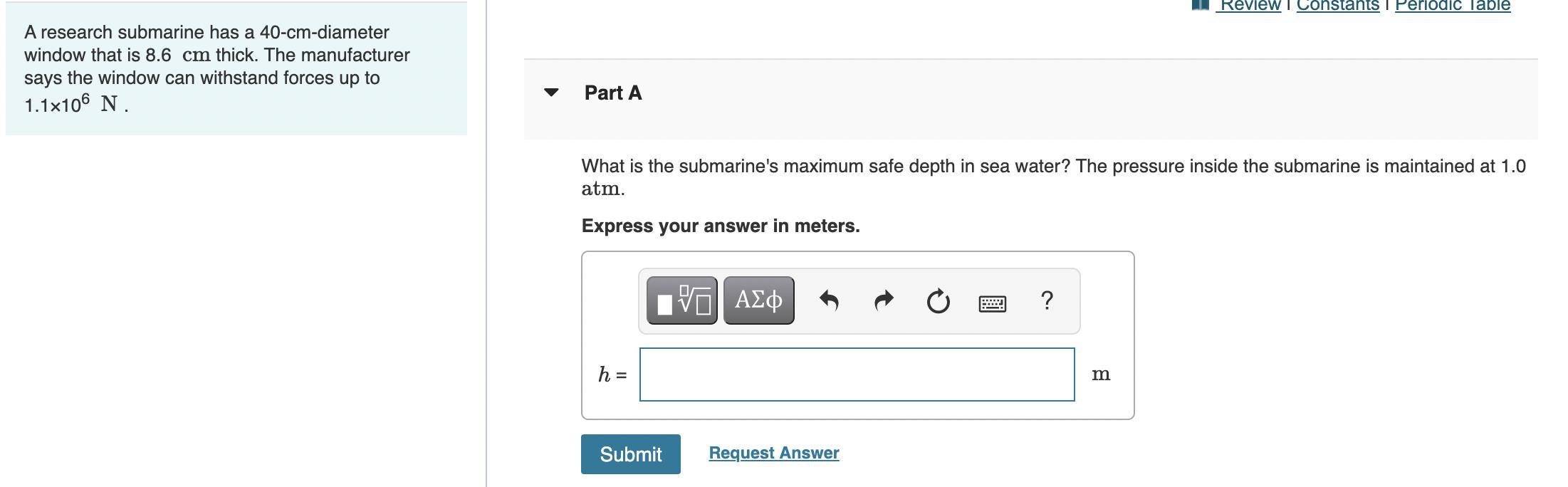Open the math templates button
1568x487 pixels.
click(681, 300)
